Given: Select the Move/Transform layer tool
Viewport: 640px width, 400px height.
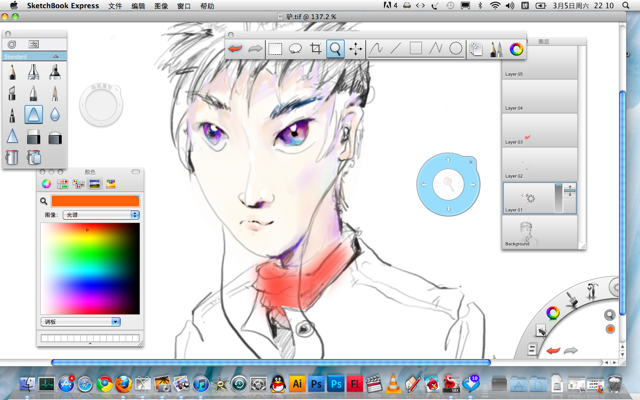Looking at the screenshot, I should (356, 49).
